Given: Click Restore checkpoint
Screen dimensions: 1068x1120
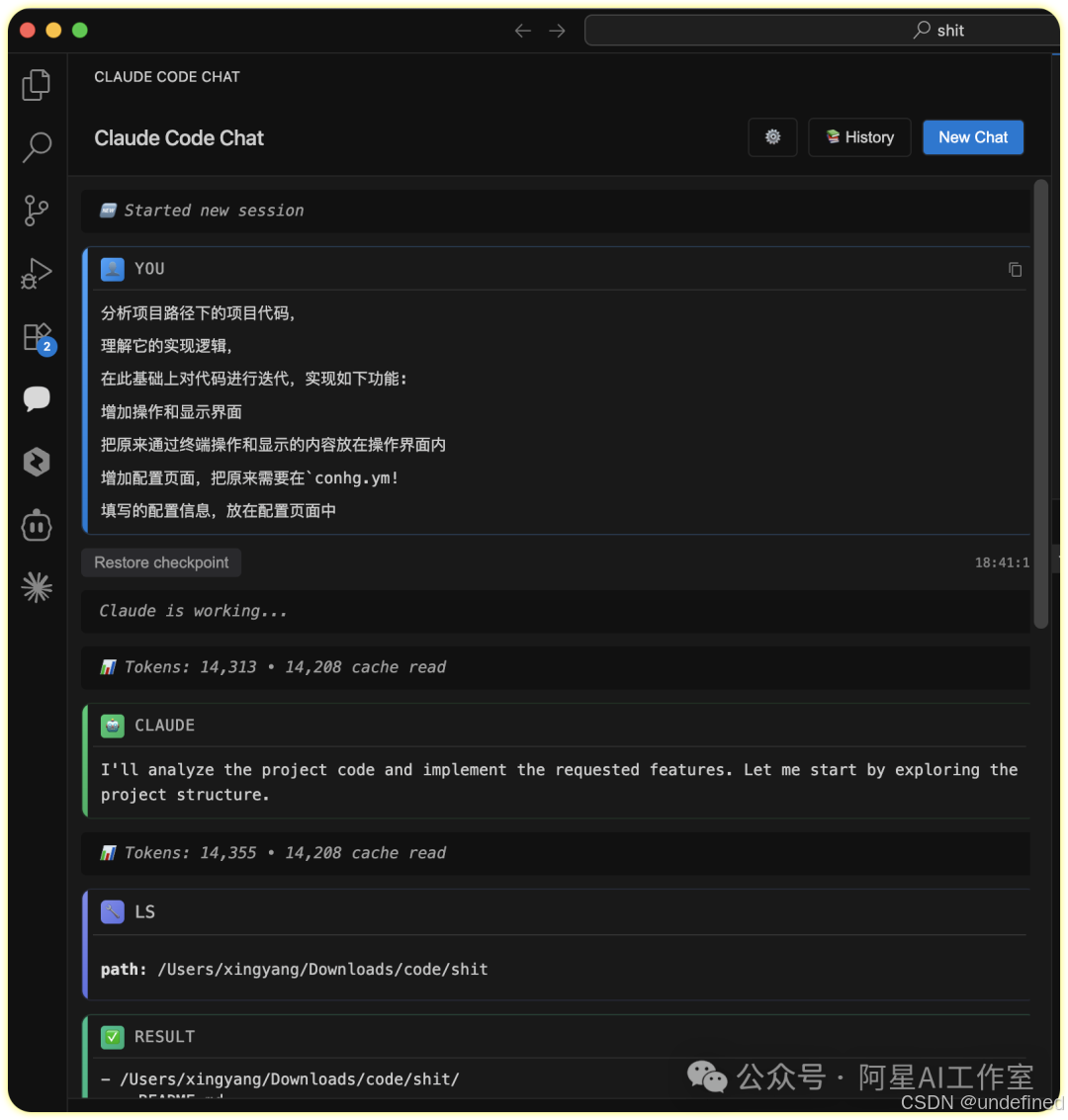Looking at the screenshot, I should tap(160, 562).
